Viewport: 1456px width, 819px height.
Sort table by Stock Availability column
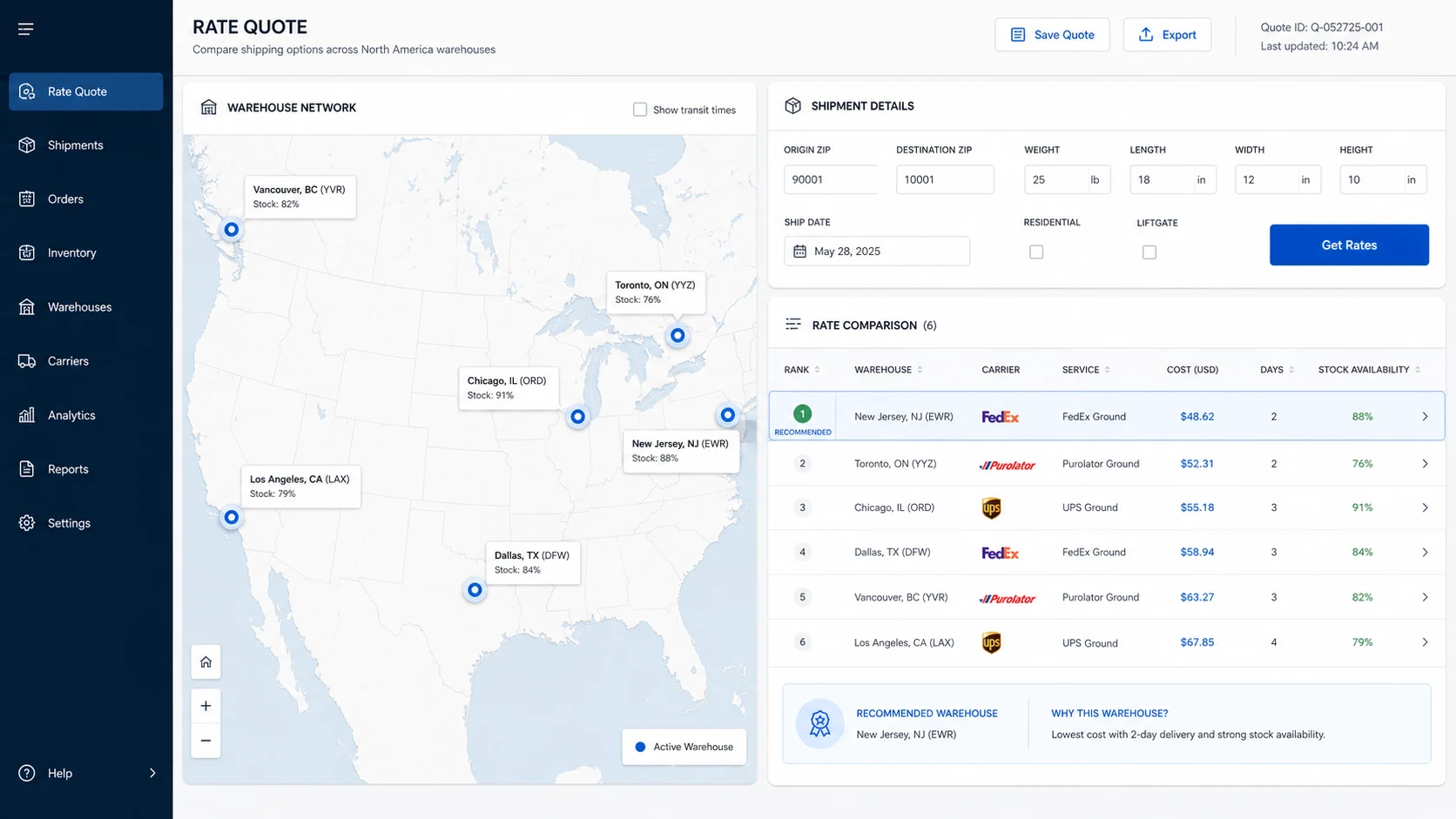pyautogui.click(x=1369, y=370)
